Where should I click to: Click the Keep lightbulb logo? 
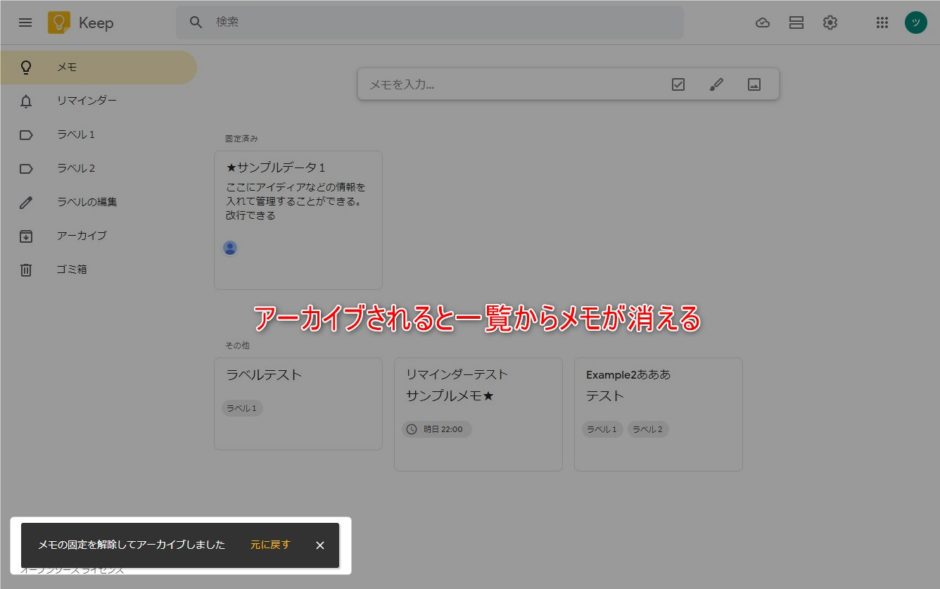[x=59, y=23]
